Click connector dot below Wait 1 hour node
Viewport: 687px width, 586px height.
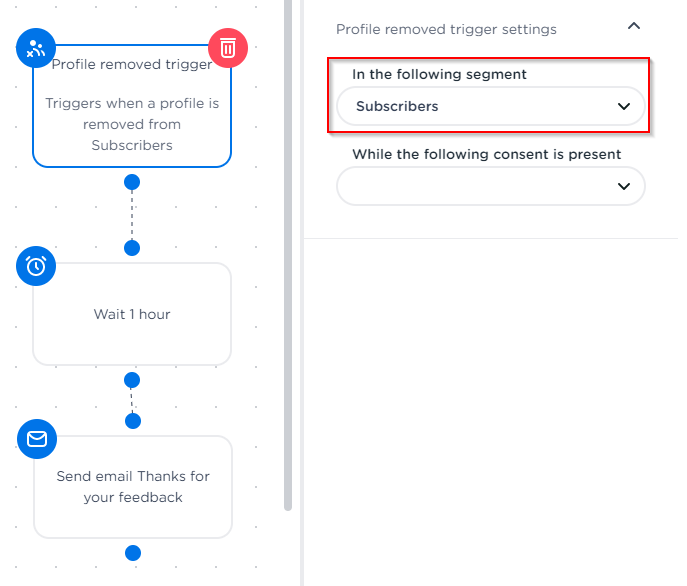(131, 380)
